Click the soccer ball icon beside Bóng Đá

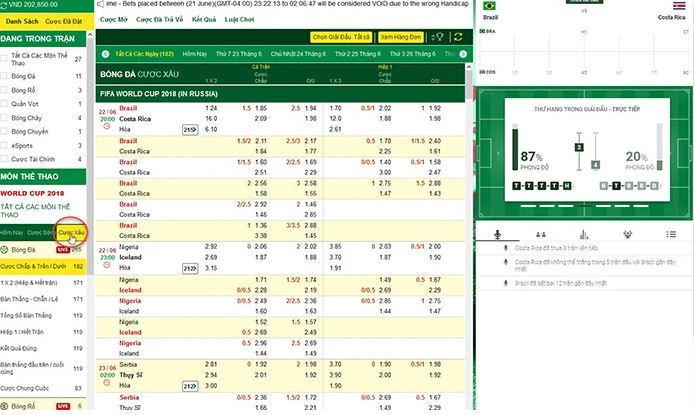tap(4, 250)
